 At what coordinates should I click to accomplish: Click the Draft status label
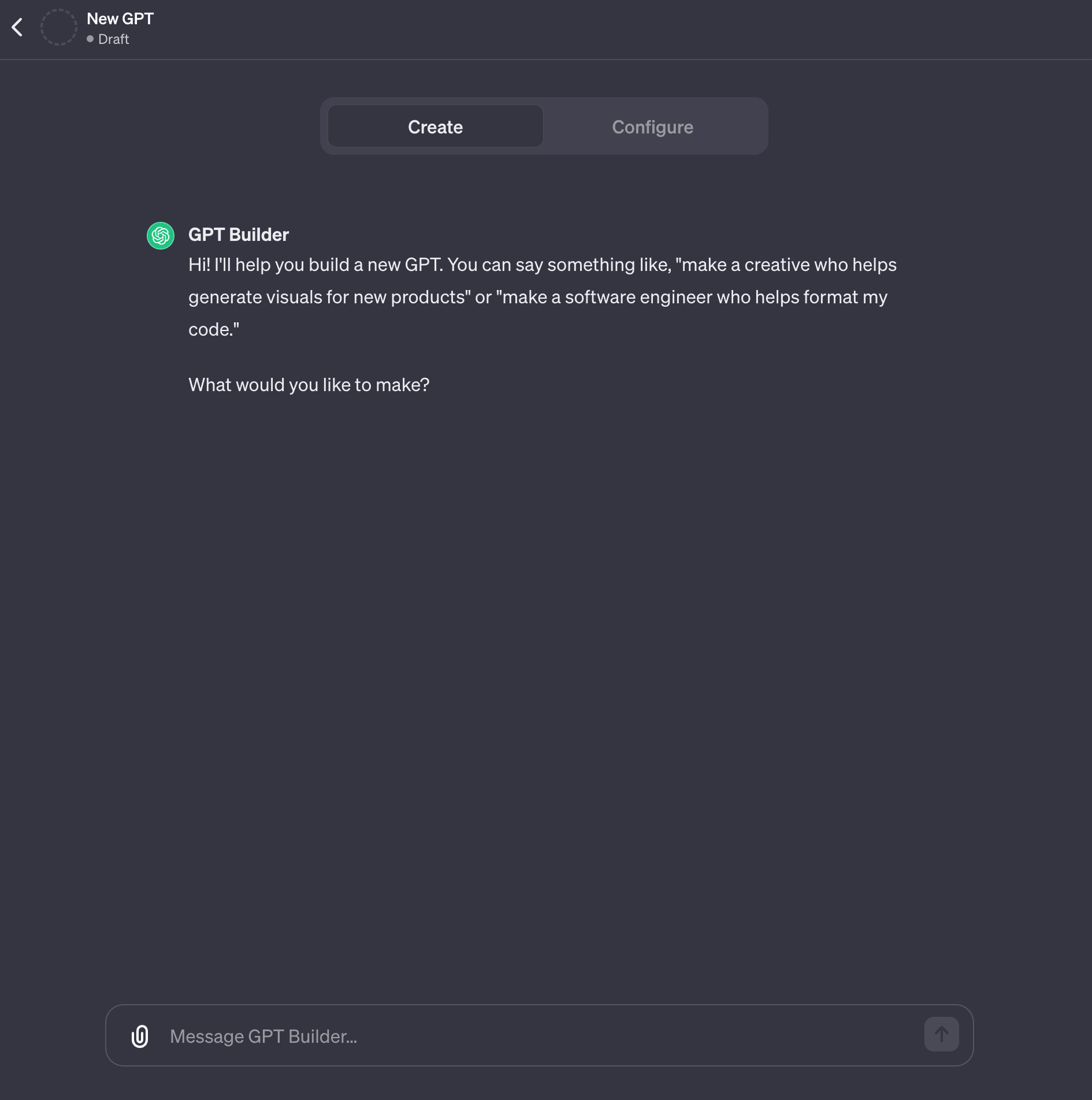click(114, 39)
